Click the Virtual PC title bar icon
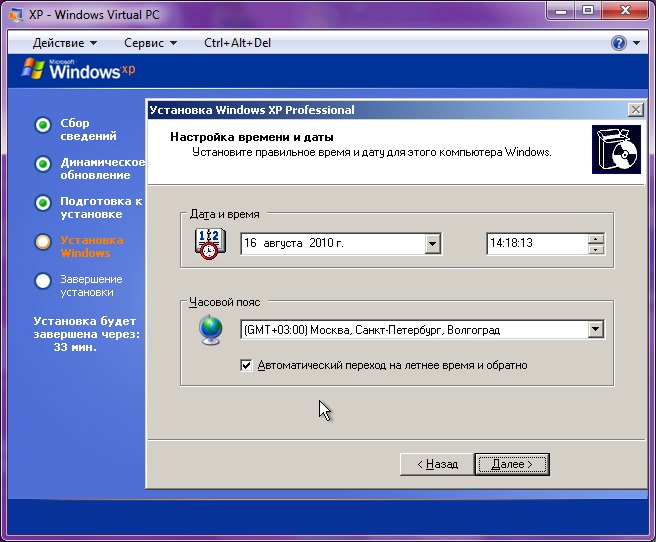The width and height of the screenshot is (656, 542). click(x=16, y=15)
